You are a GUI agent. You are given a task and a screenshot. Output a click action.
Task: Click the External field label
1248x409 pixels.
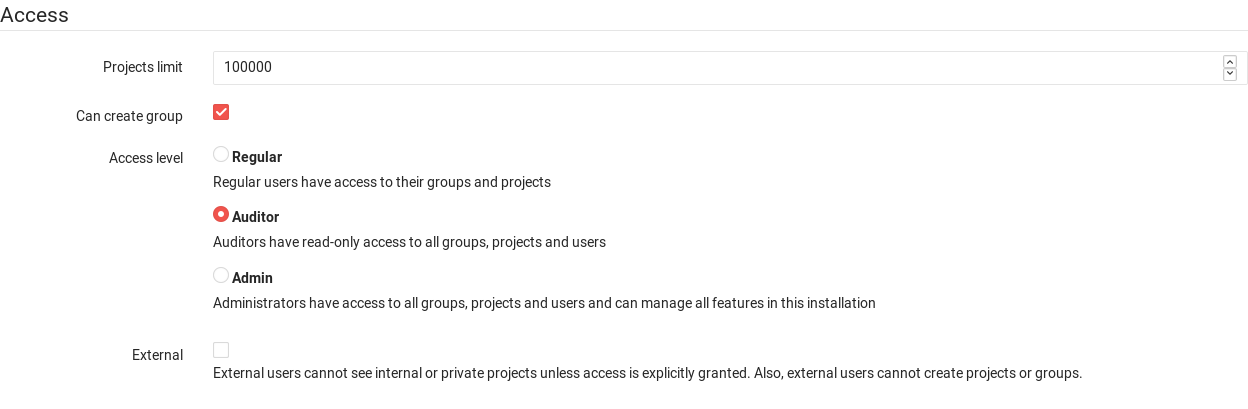[x=157, y=355]
